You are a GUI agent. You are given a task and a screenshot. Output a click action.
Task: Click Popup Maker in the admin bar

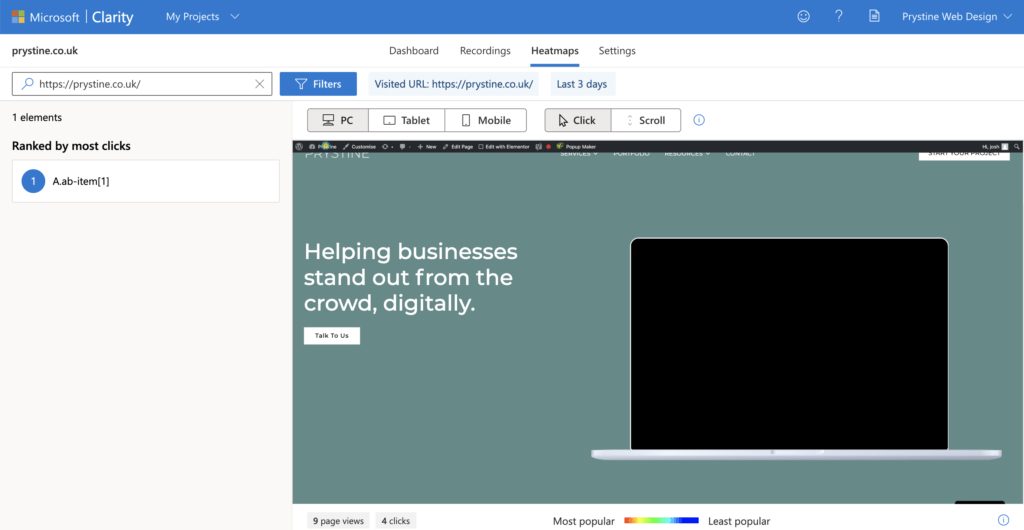576,147
